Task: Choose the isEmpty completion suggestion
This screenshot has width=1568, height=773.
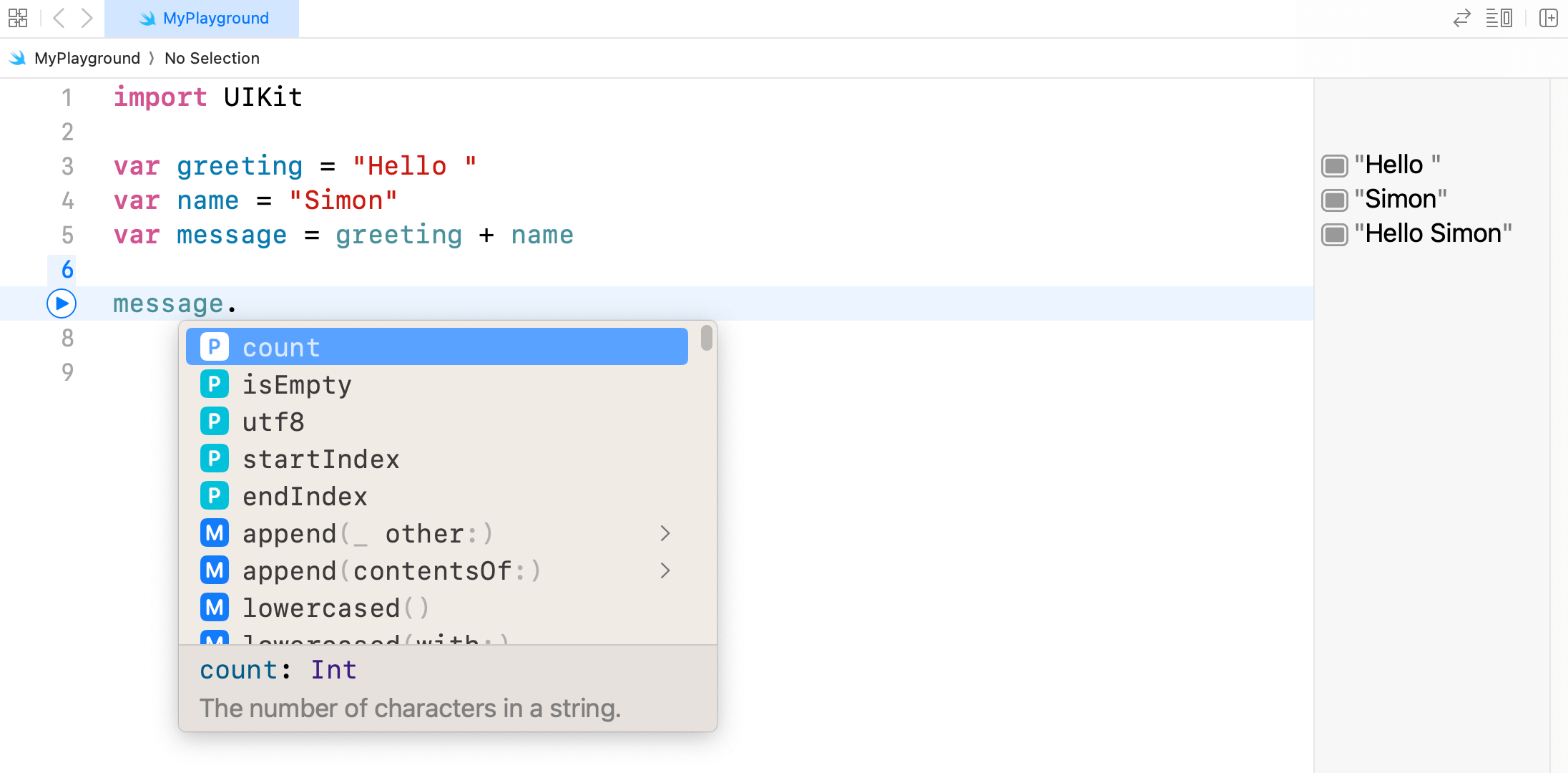Action: pyautogui.click(x=297, y=385)
